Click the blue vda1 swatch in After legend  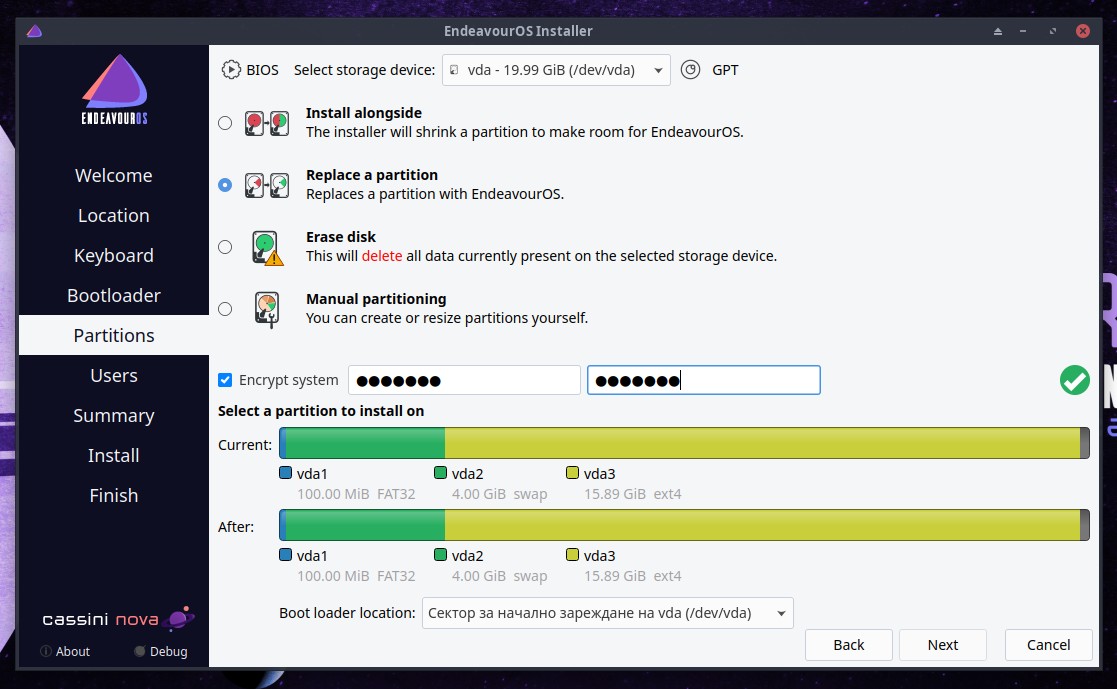click(x=286, y=554)
